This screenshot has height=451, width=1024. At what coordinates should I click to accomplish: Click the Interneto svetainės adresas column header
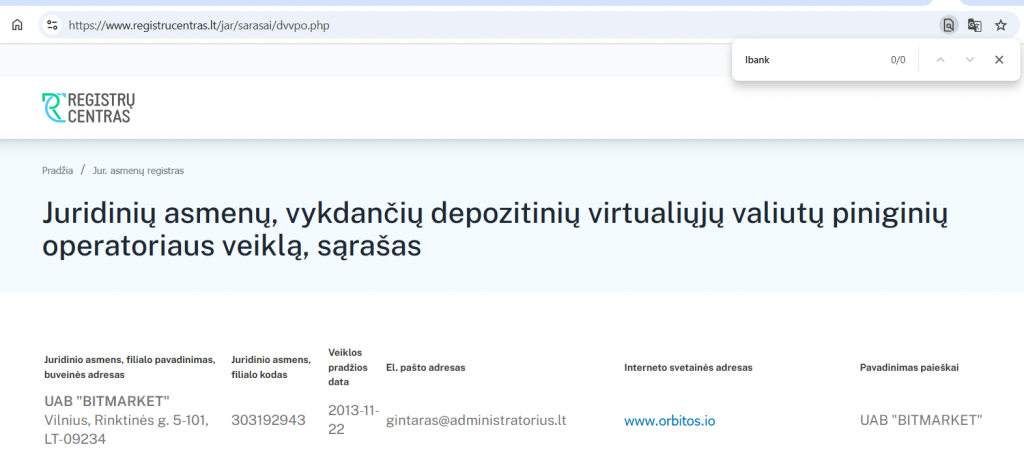688,367
